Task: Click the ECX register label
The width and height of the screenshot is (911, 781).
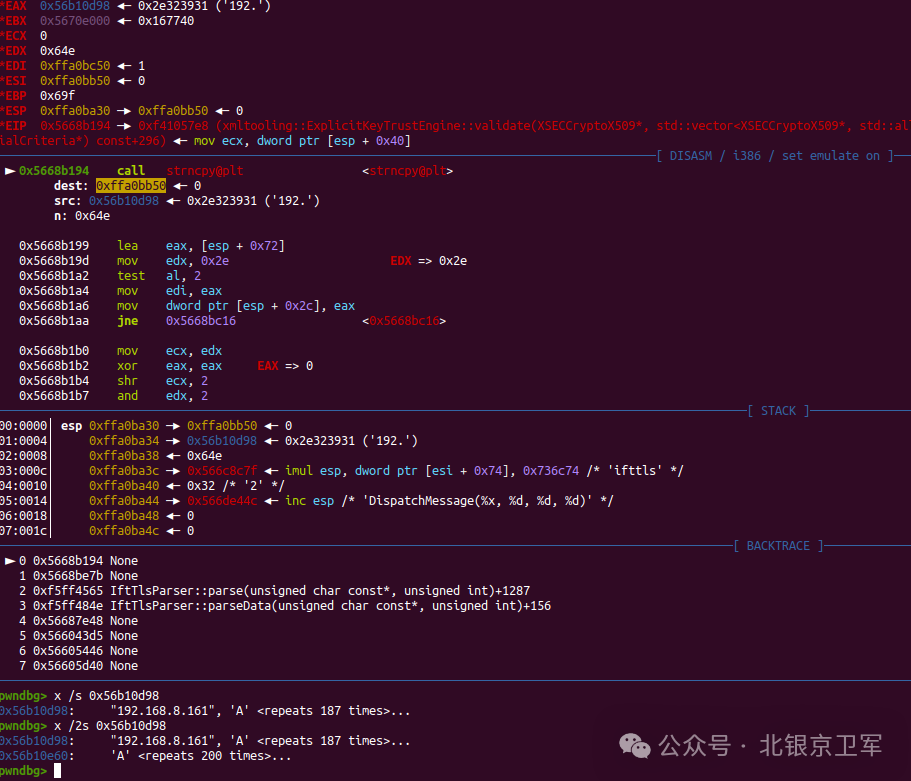Action: (x=14, y=36)
